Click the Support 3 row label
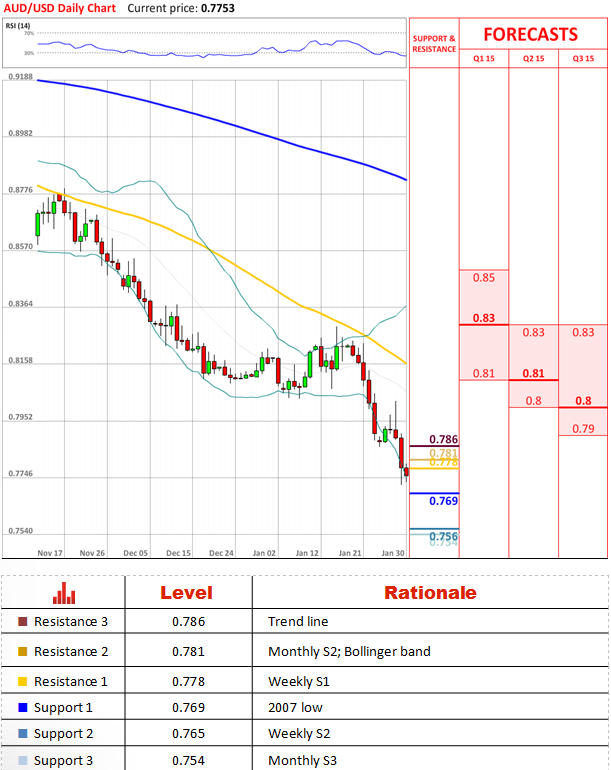 tap(63, 761)
